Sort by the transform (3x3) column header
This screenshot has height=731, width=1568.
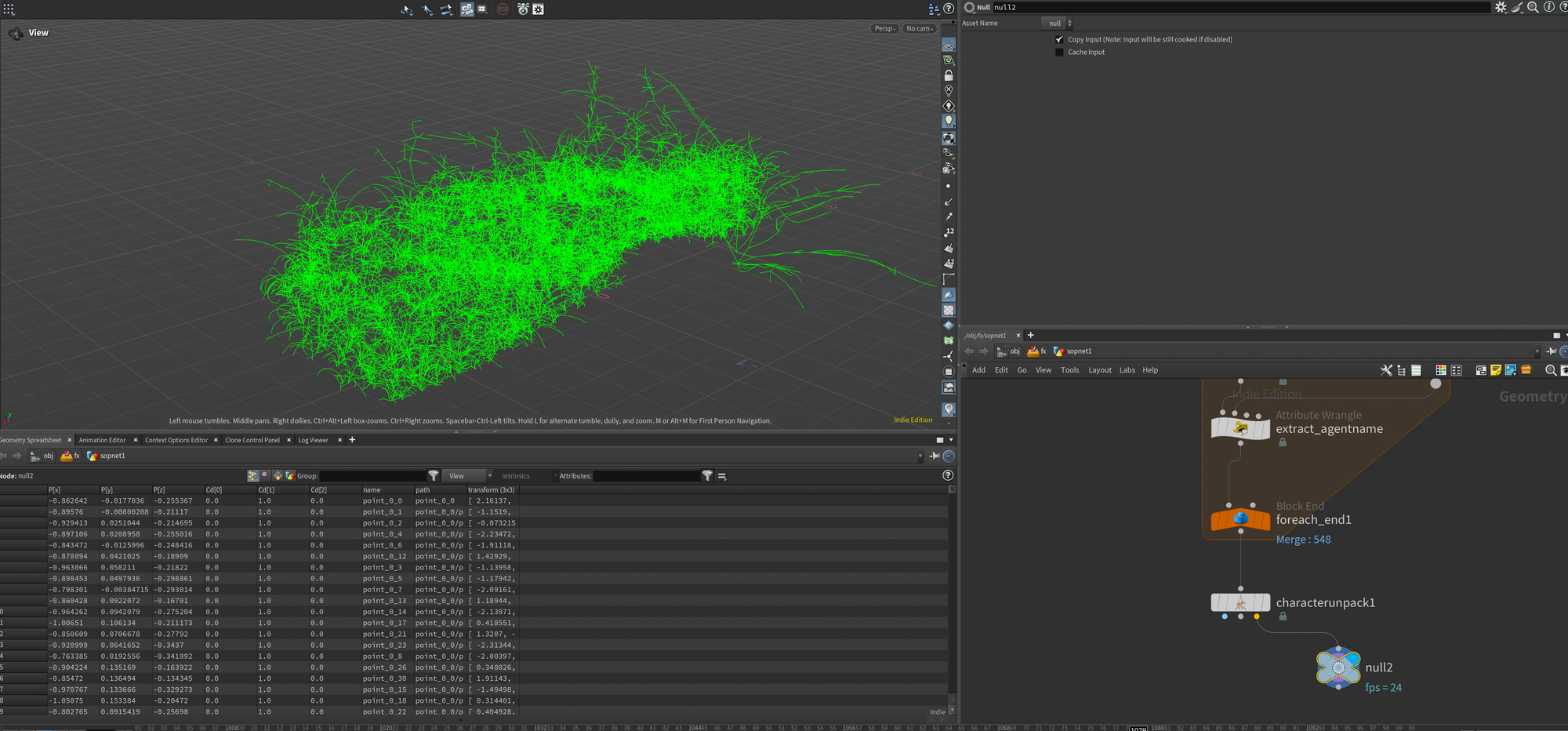click(491, 490)
